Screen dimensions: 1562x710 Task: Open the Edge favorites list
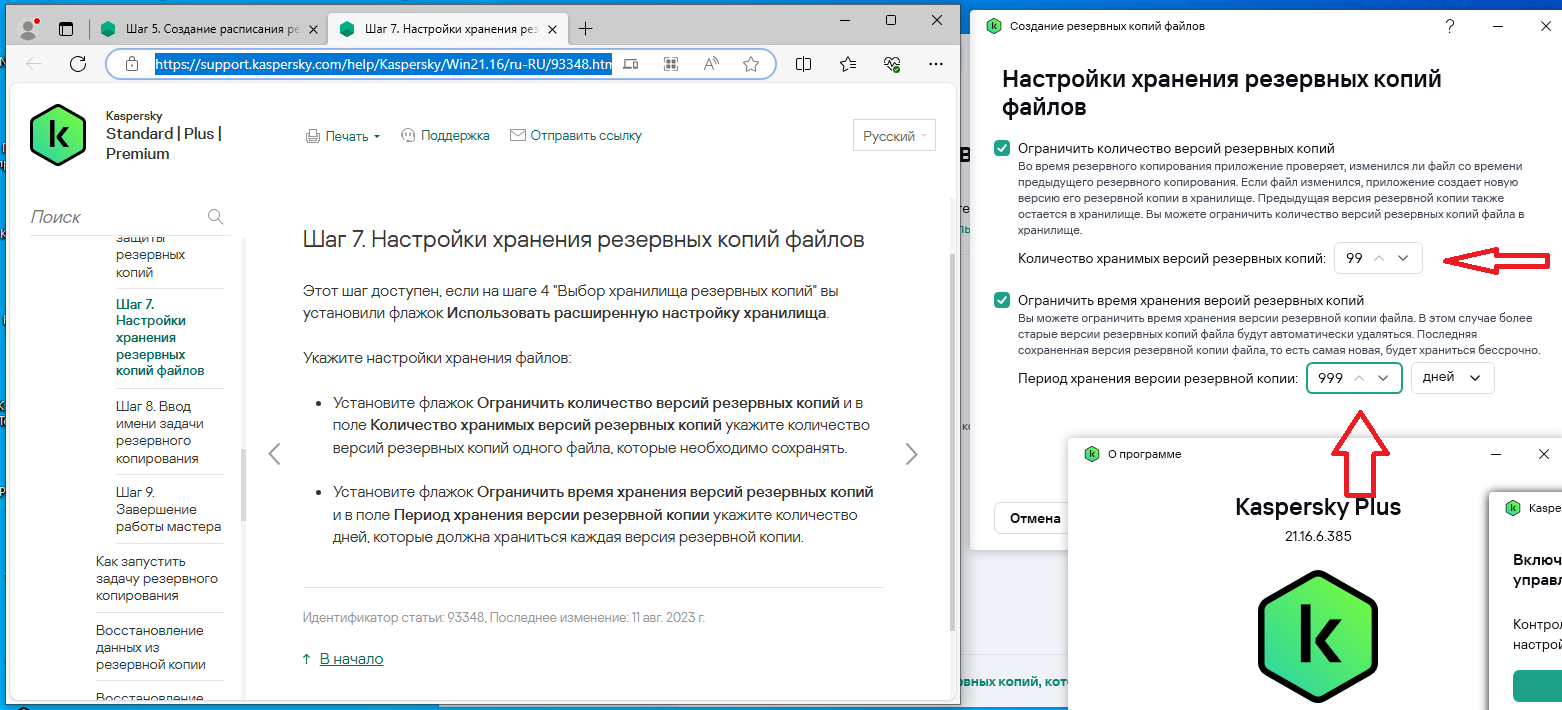(848, 64)
